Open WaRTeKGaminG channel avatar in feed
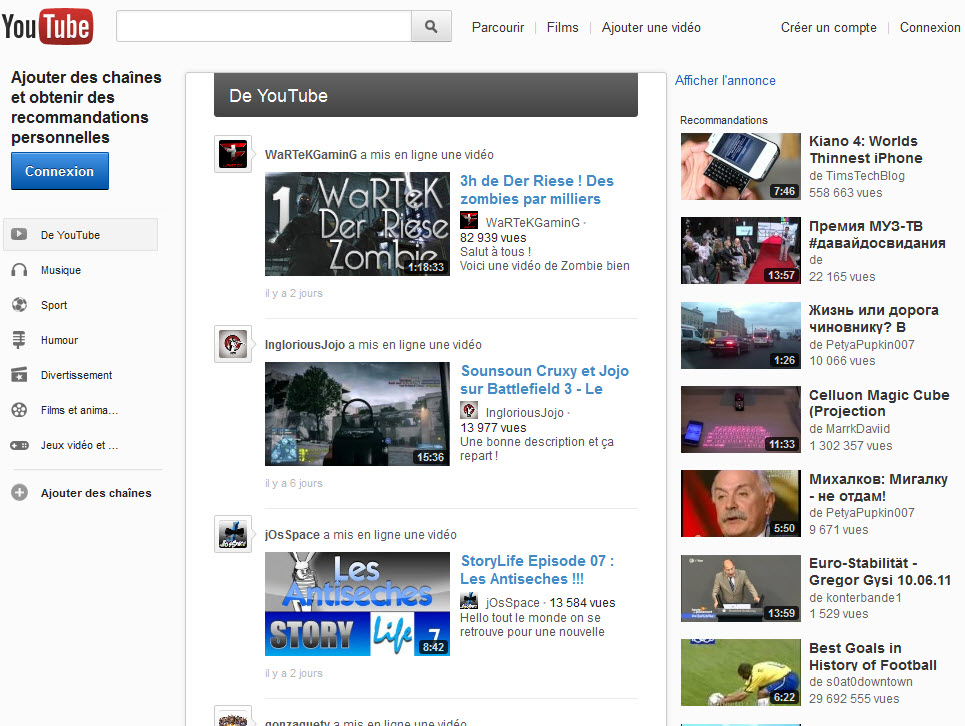 (x=233, y=154)
